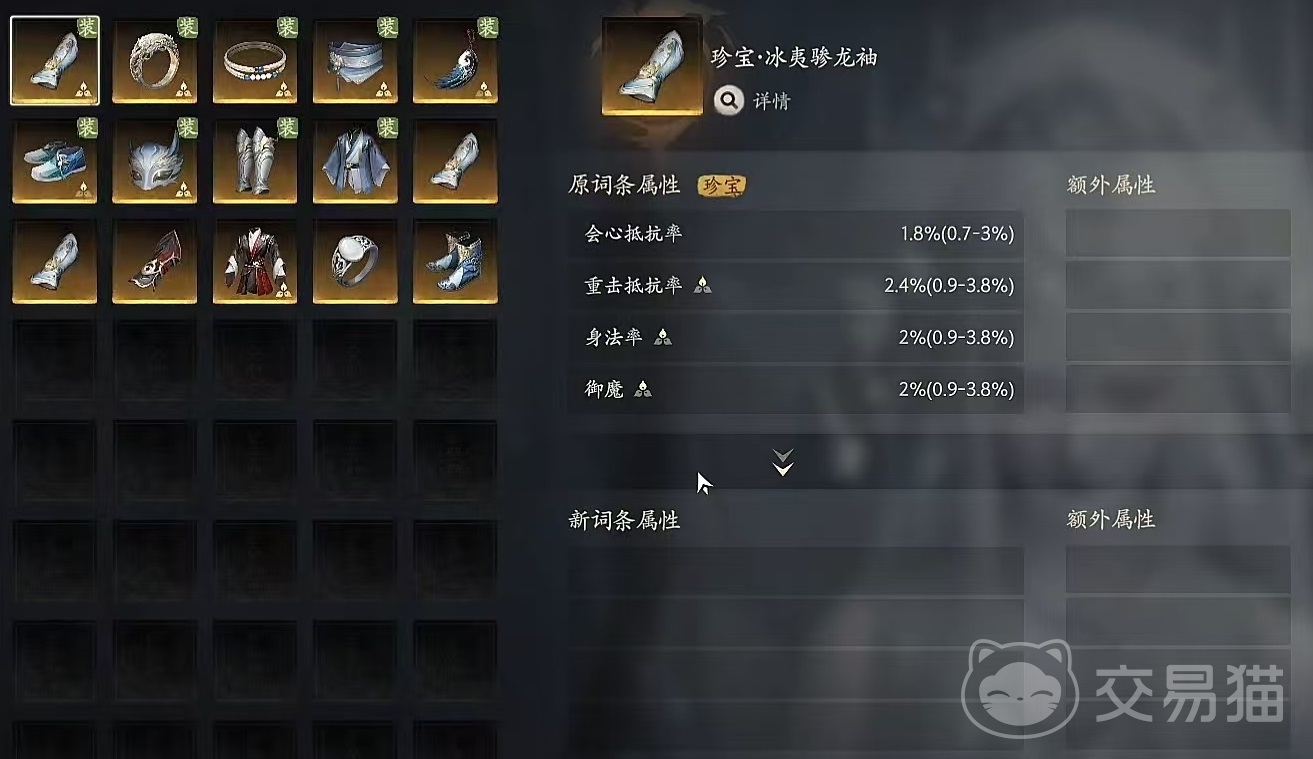Expand the double-chevron down arrow
The width and height of the screenshot is (1313, 759).
[783, 462]
